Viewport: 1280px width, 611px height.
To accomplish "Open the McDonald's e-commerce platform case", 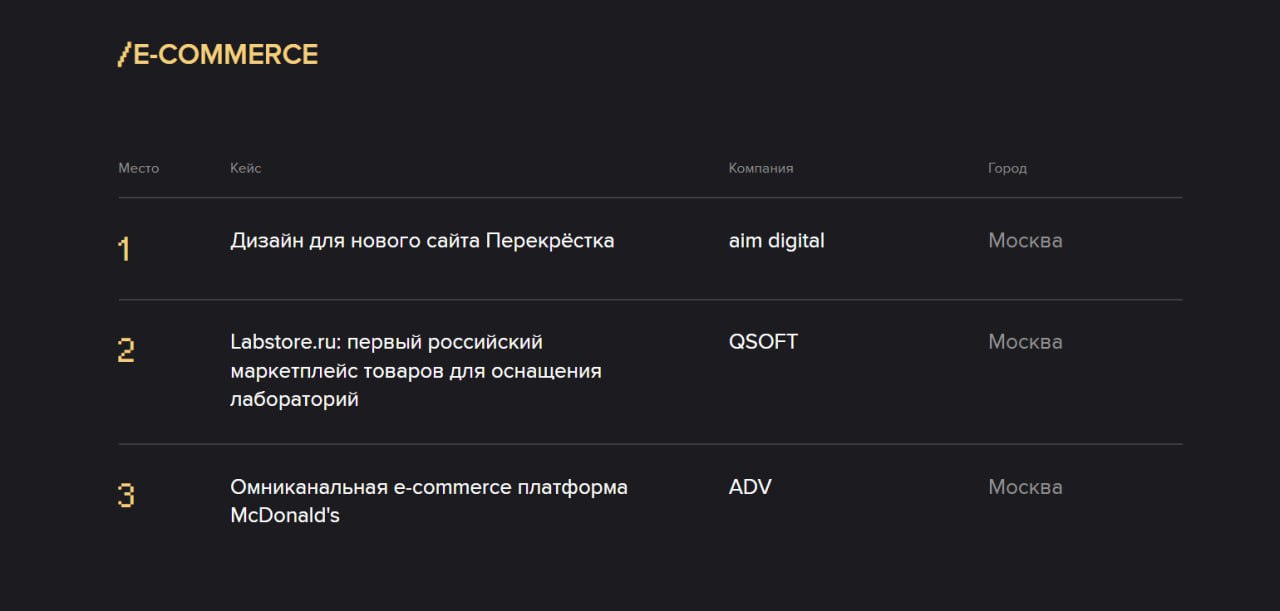I will point(428,488).
